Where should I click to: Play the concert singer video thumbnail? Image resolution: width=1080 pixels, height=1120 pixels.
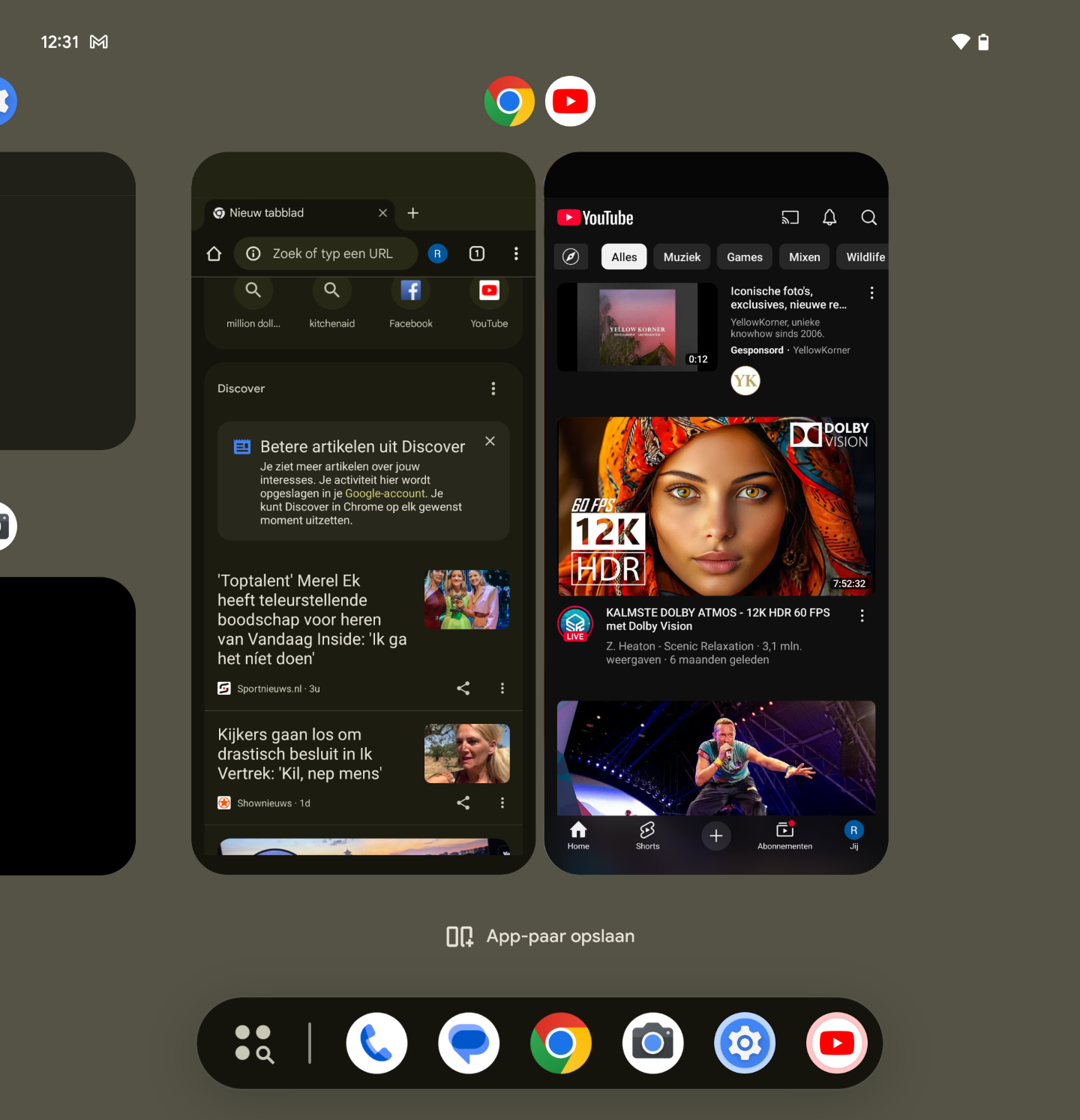(x=716, y=758)
